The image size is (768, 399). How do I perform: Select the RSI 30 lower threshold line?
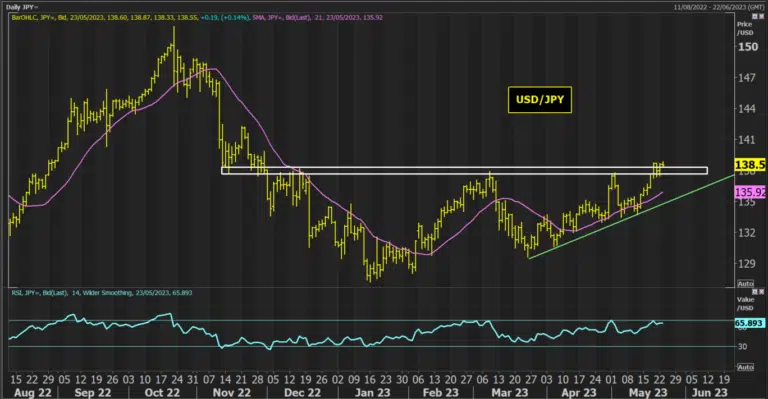coord(372,347)
